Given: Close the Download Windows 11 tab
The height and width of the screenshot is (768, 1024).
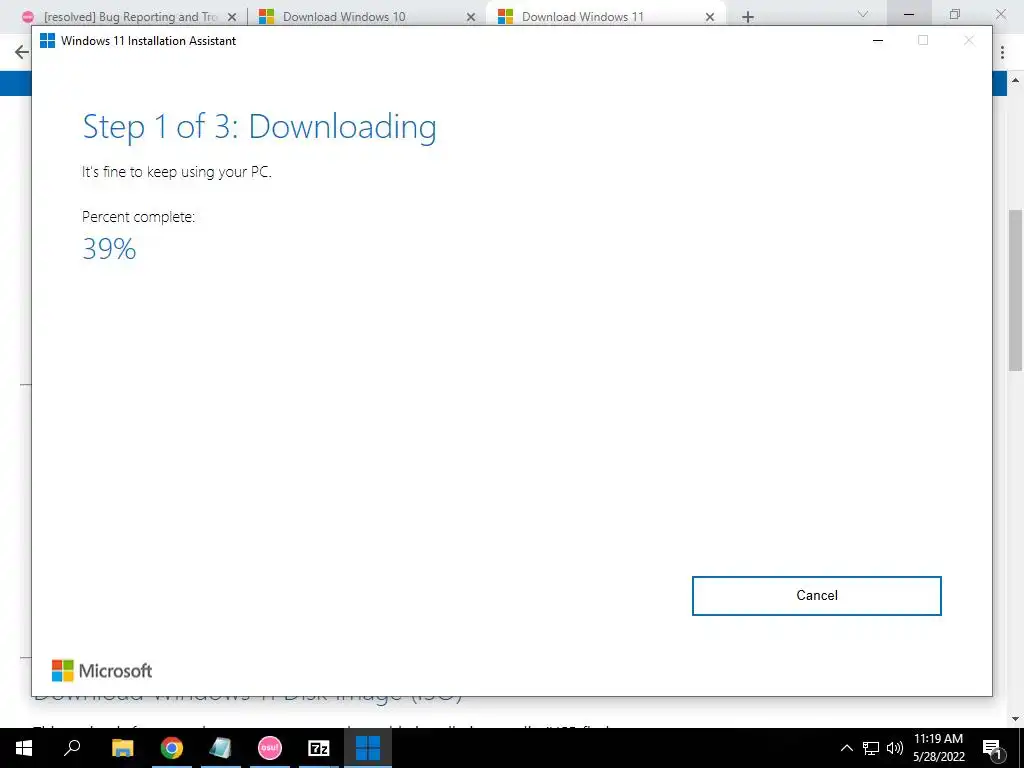Looking at the screenshot, I should click(x=710, y=17).
